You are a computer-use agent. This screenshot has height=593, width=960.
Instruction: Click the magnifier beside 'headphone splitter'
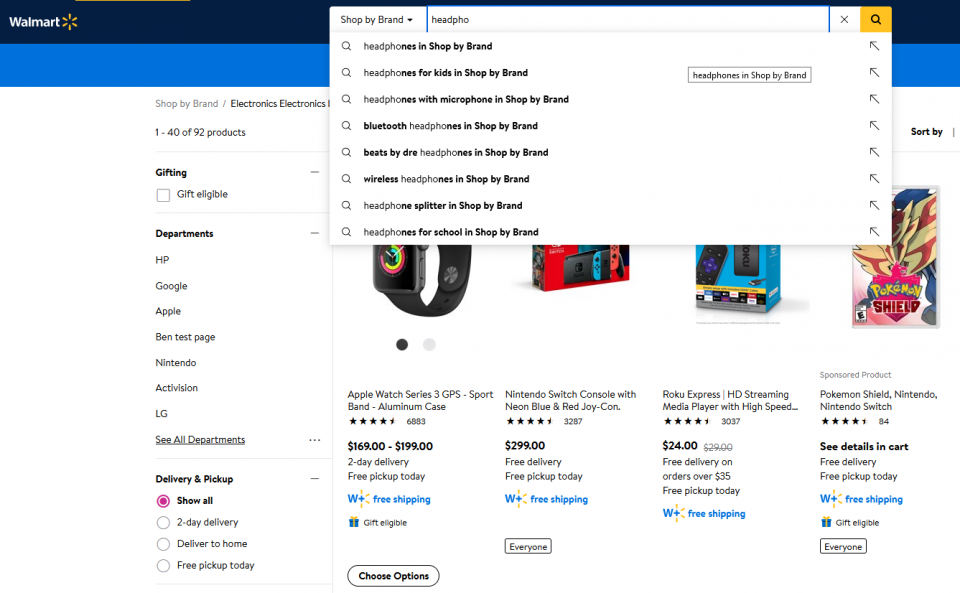(347, 206)
